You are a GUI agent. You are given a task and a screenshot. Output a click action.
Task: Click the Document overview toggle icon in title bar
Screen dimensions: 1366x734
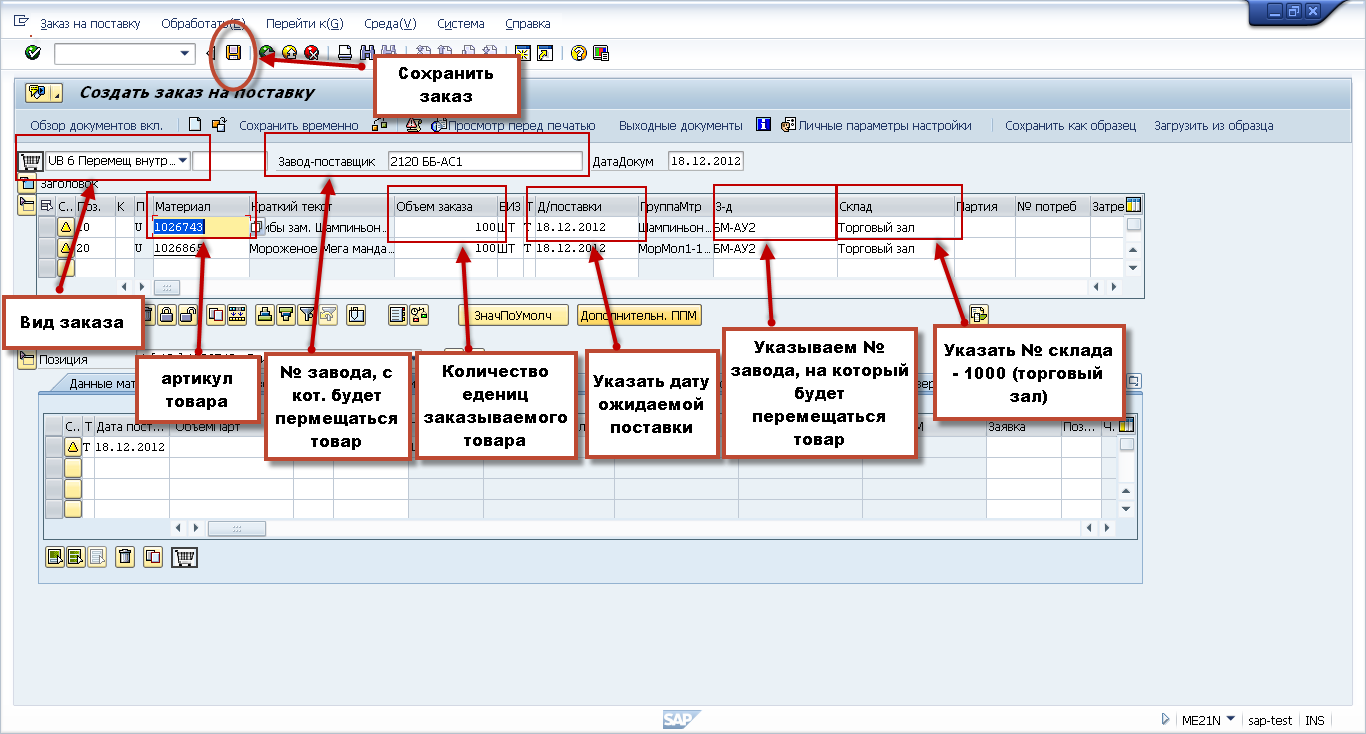tap(43, 93)
